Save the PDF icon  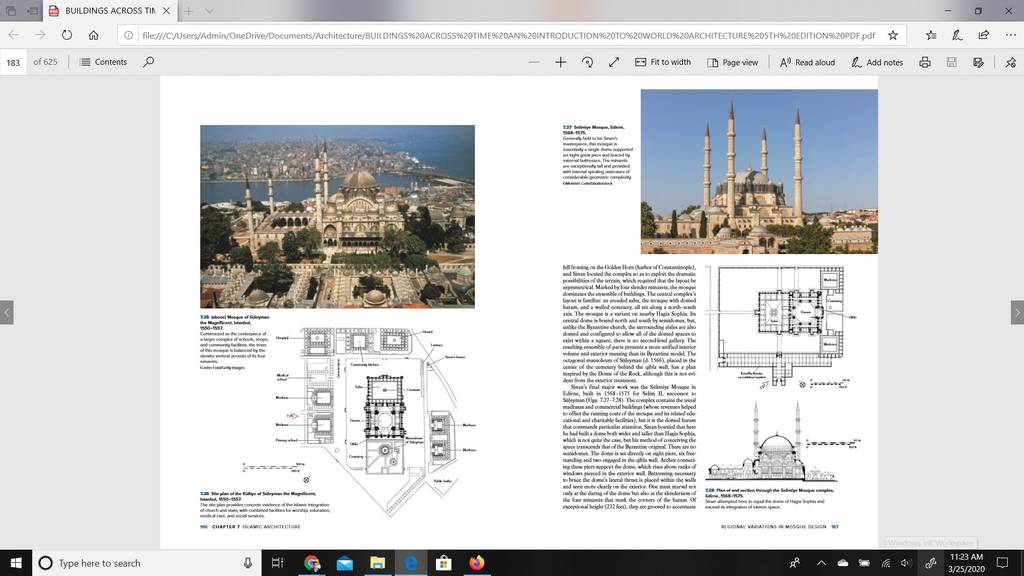point(952,62)
